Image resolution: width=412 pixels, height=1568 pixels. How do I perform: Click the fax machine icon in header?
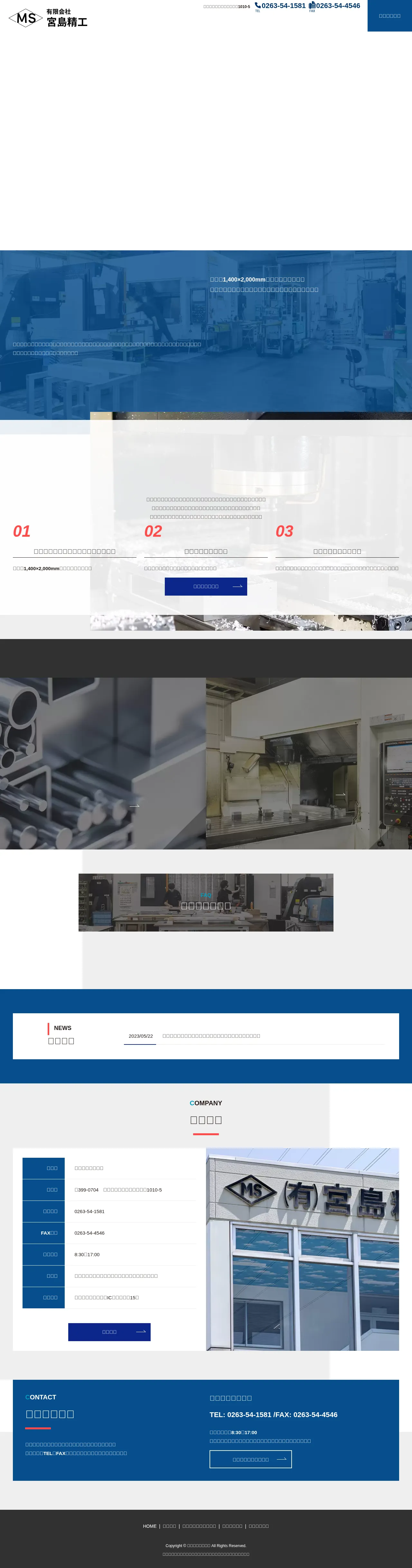coord(312,5)
